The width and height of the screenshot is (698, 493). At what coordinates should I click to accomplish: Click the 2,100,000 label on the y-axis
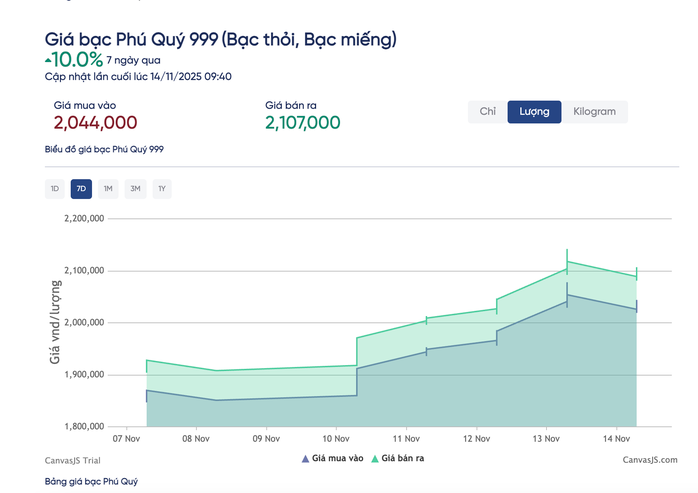[84, 271]
